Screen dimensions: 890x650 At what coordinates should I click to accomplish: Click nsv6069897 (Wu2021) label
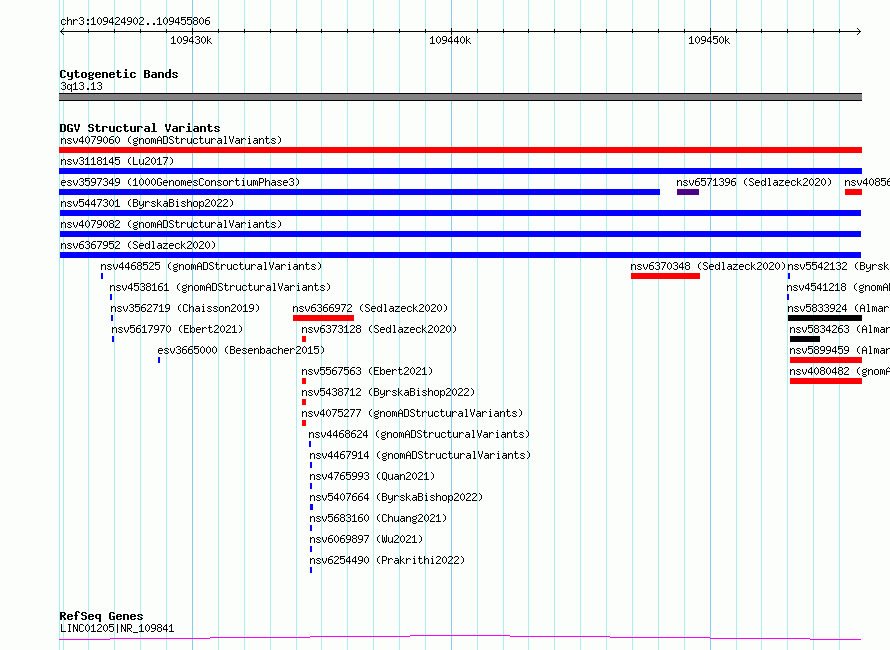click(x=366, y=539)
